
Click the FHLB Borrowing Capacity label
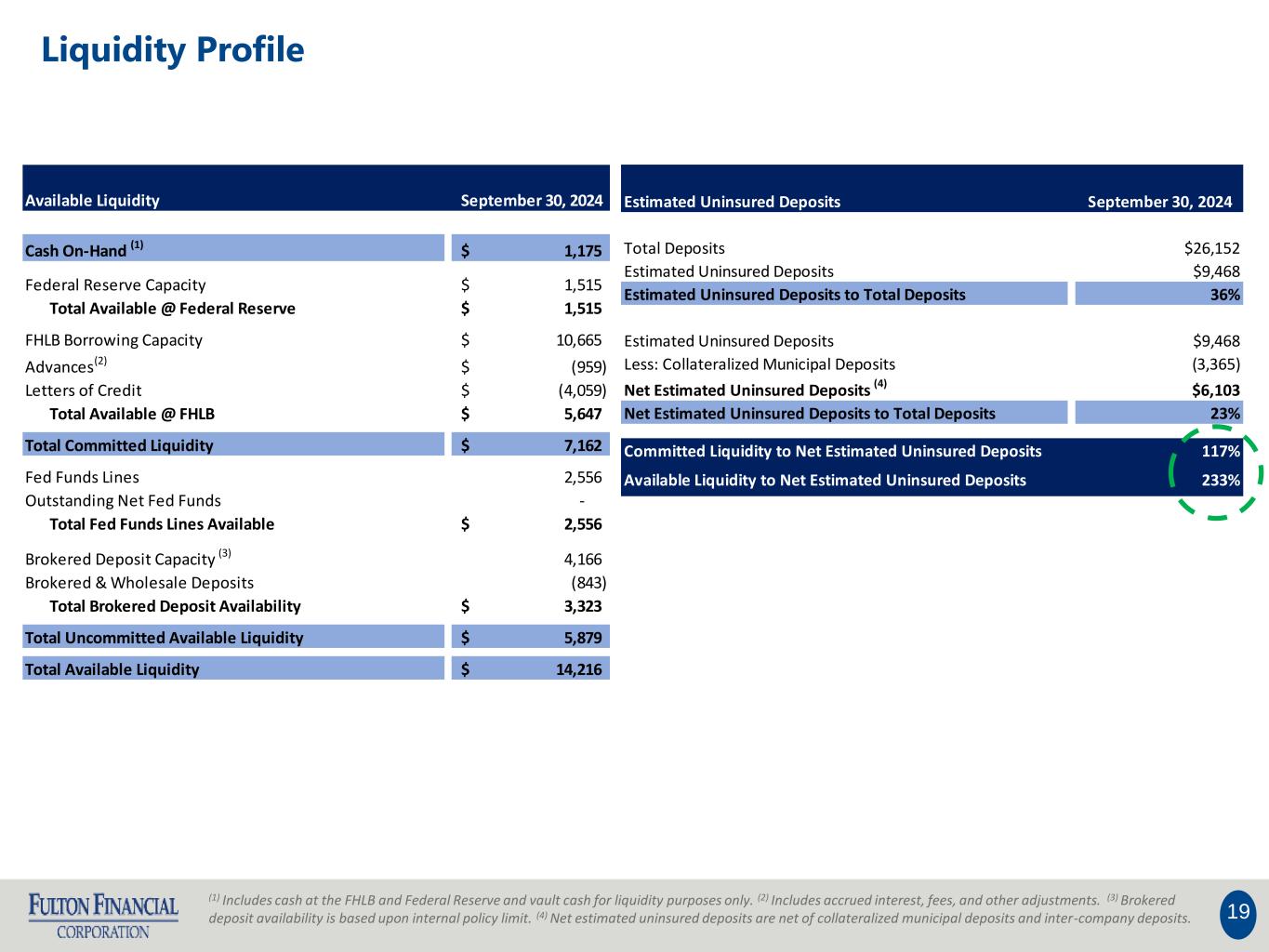point(113,340)
